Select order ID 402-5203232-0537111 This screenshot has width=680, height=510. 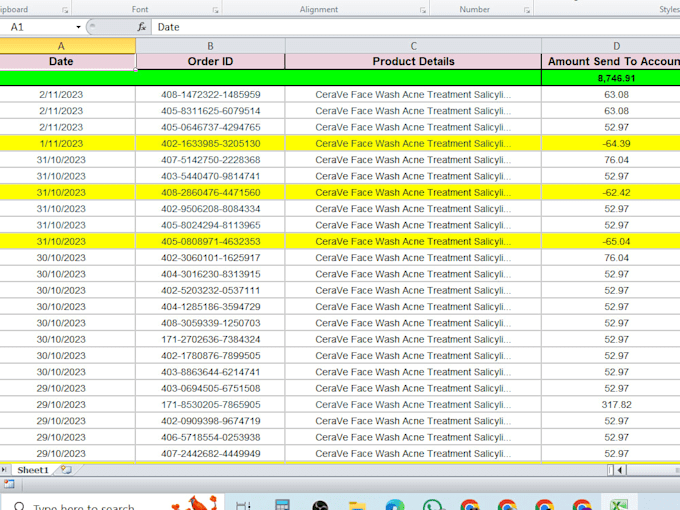pos(210,291)
